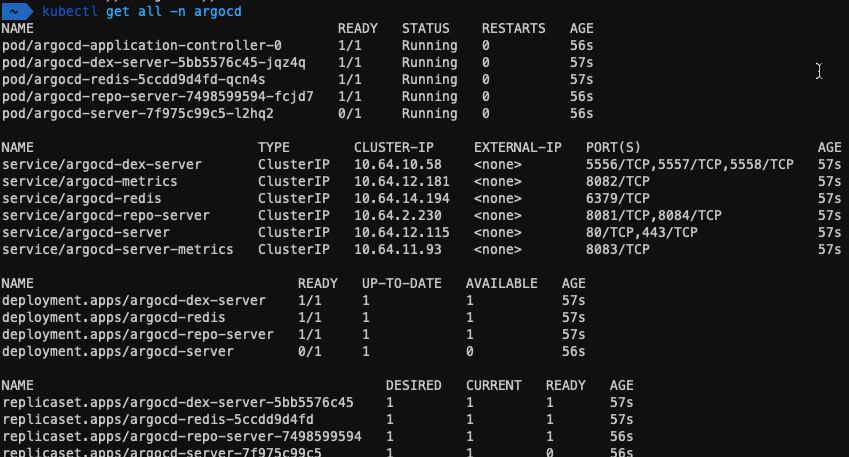Select replicaset.apps/argocd-redis-5ccdd9d4fd name
Screen dimensions: 849x457
click(158, 420)
